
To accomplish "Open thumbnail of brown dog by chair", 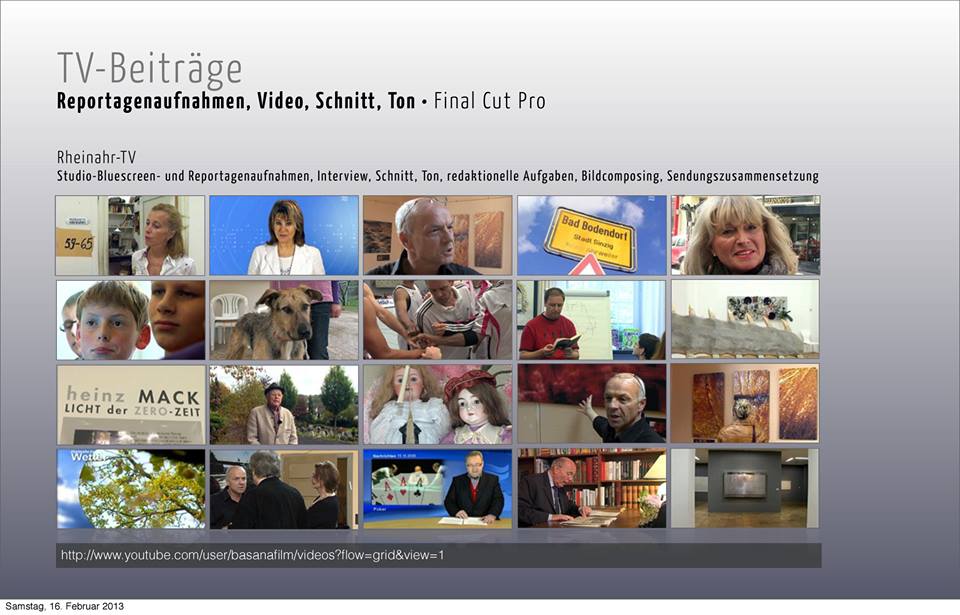I will pyautogui.click(x=284, y=320).
